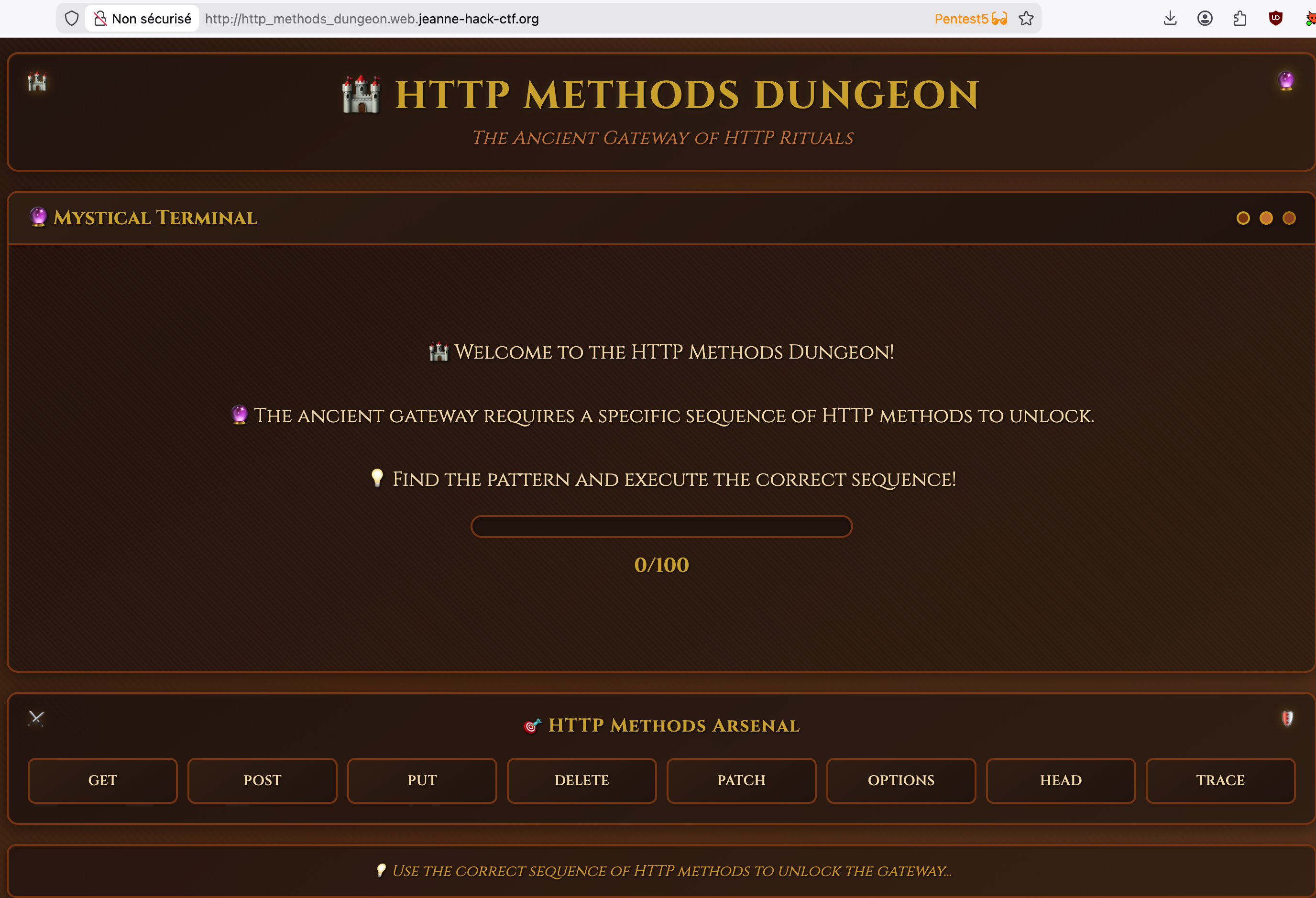This screenshot has width=1316, height=898.
Task: Click the crystal ball icon at top right
Action: pos(1285,80)
